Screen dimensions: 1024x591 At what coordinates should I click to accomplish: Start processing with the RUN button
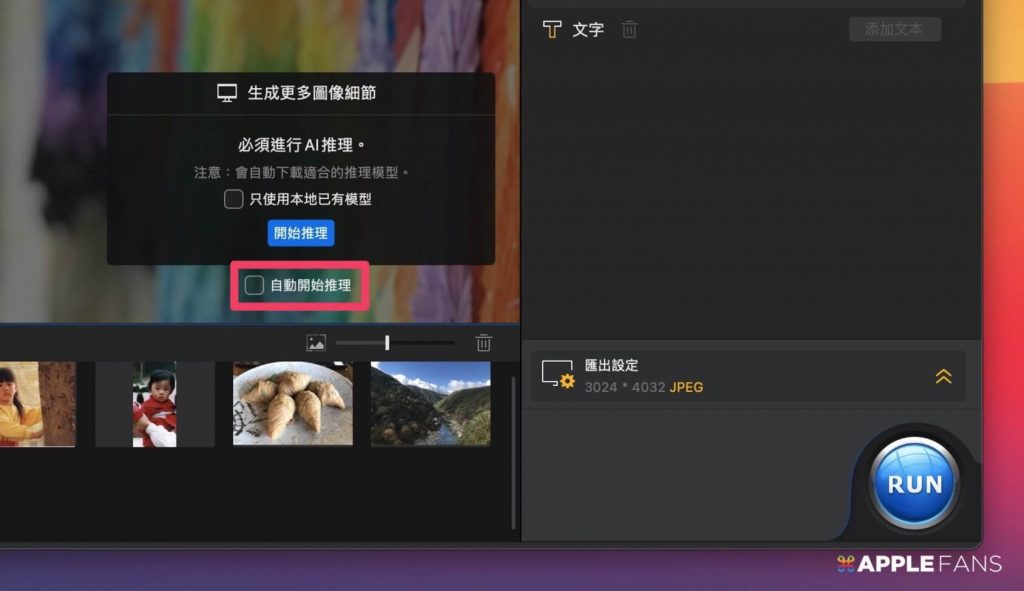(x=914, y=483)
